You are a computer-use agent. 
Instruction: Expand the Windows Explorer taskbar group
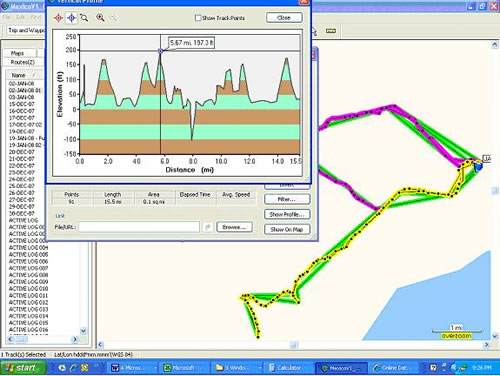tap(237, 368)
